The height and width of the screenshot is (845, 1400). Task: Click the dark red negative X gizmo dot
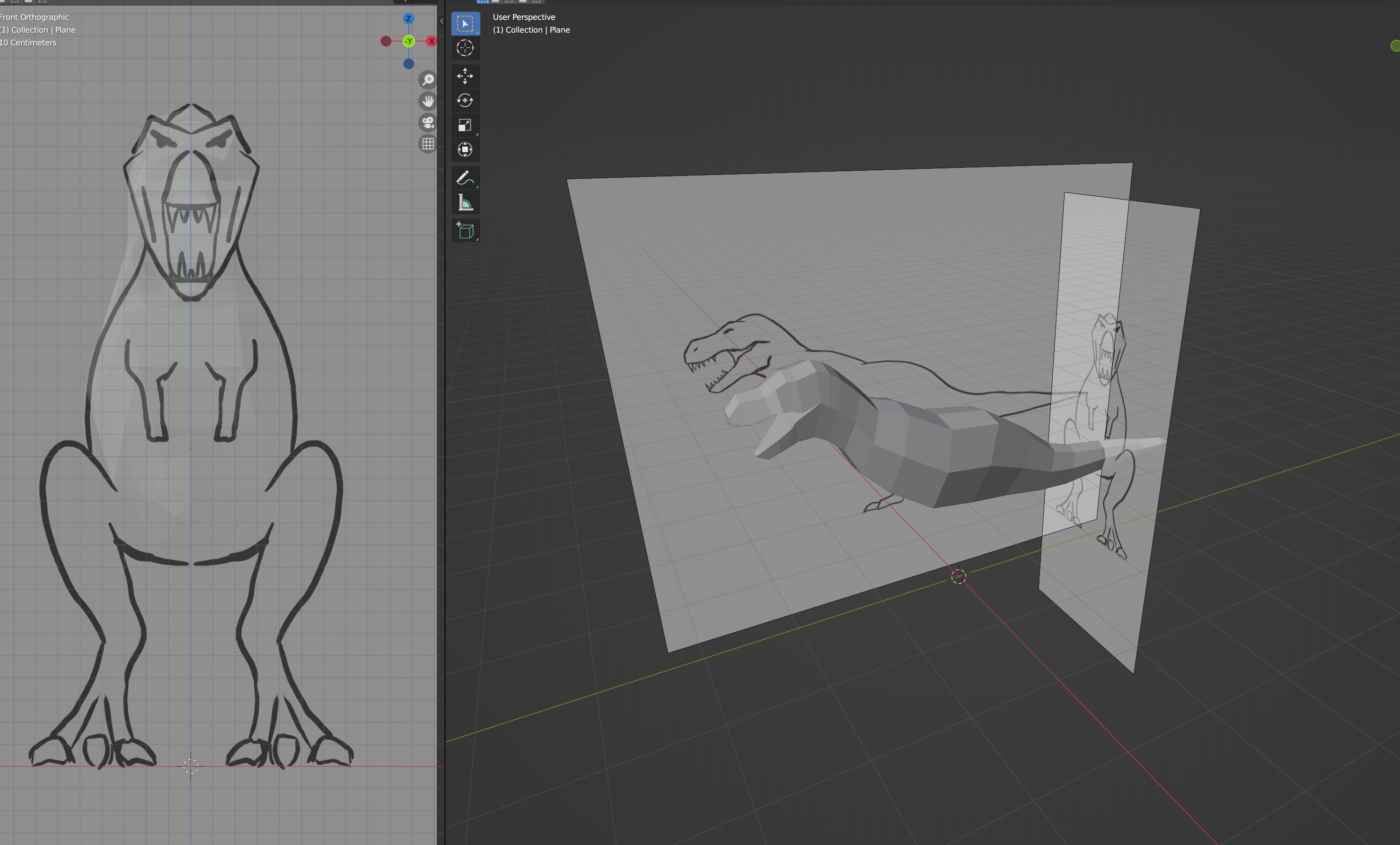click(x=386, y=42)
